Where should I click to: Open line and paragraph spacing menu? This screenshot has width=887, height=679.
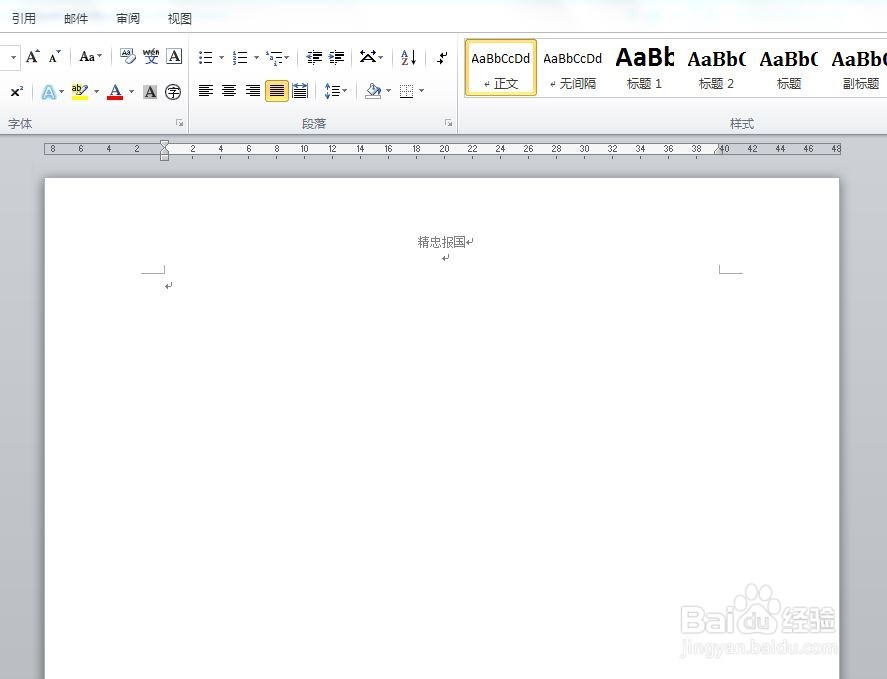click(x=335, y=91)
